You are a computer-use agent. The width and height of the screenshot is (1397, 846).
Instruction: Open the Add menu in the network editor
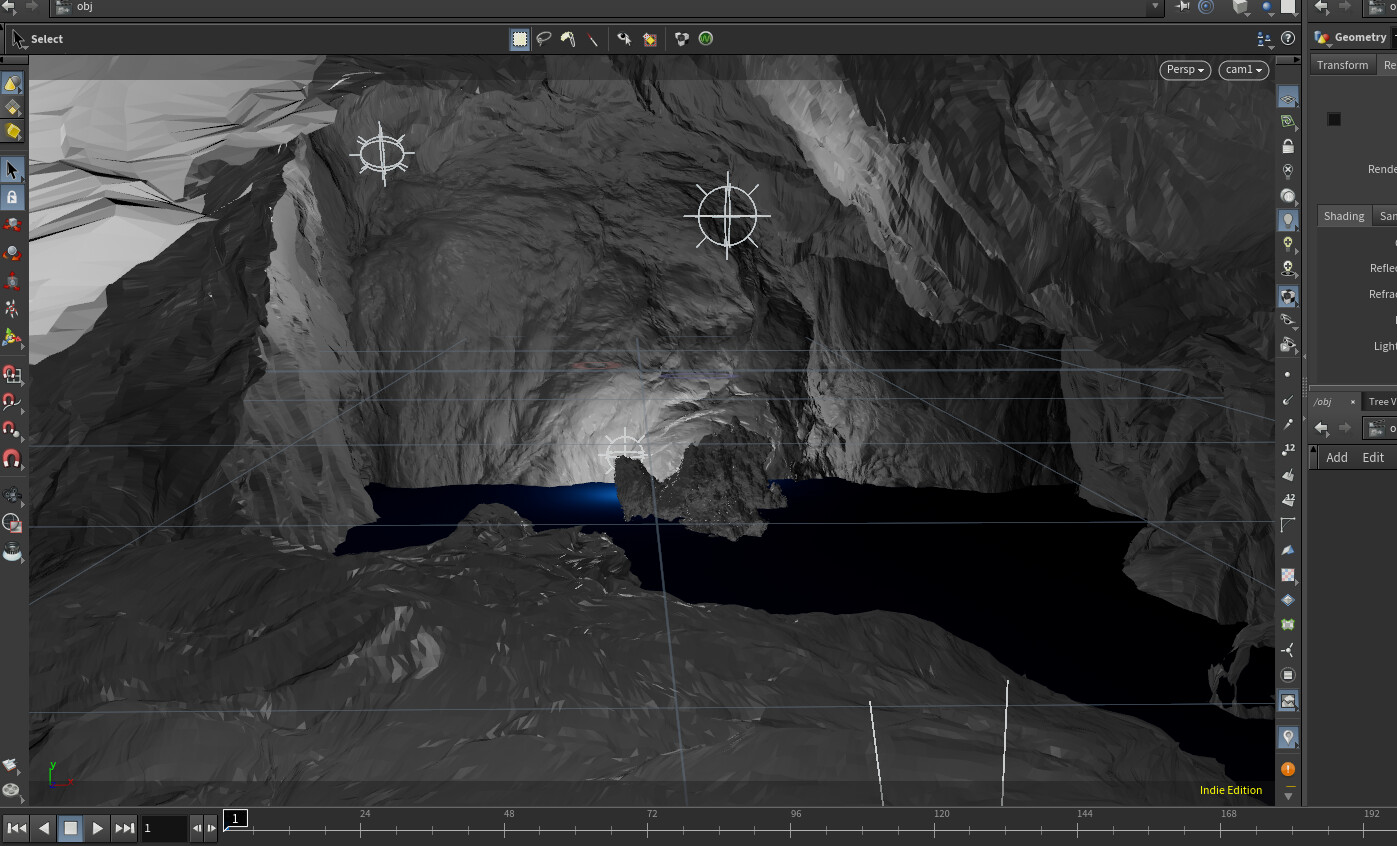(x=1337, y=457)
